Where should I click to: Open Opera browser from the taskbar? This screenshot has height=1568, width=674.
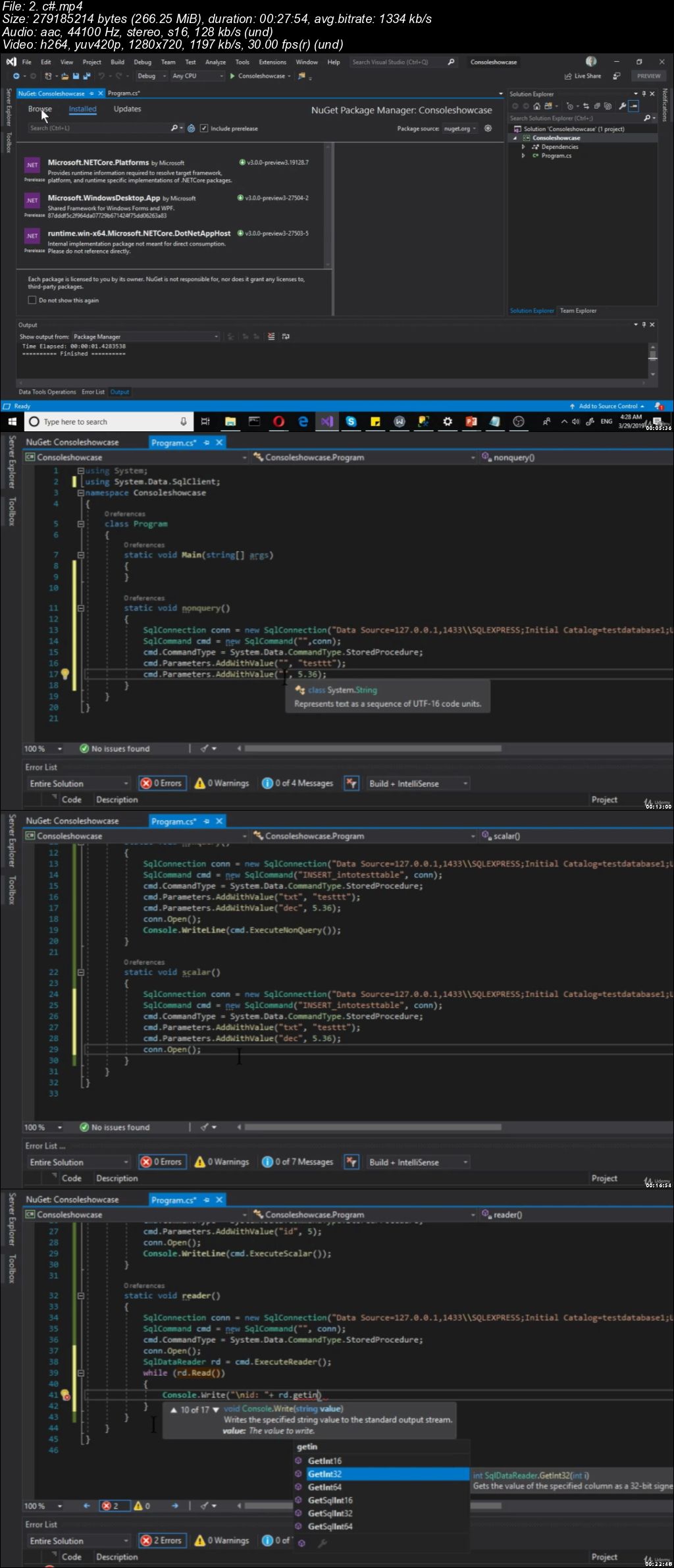[279, 421]
